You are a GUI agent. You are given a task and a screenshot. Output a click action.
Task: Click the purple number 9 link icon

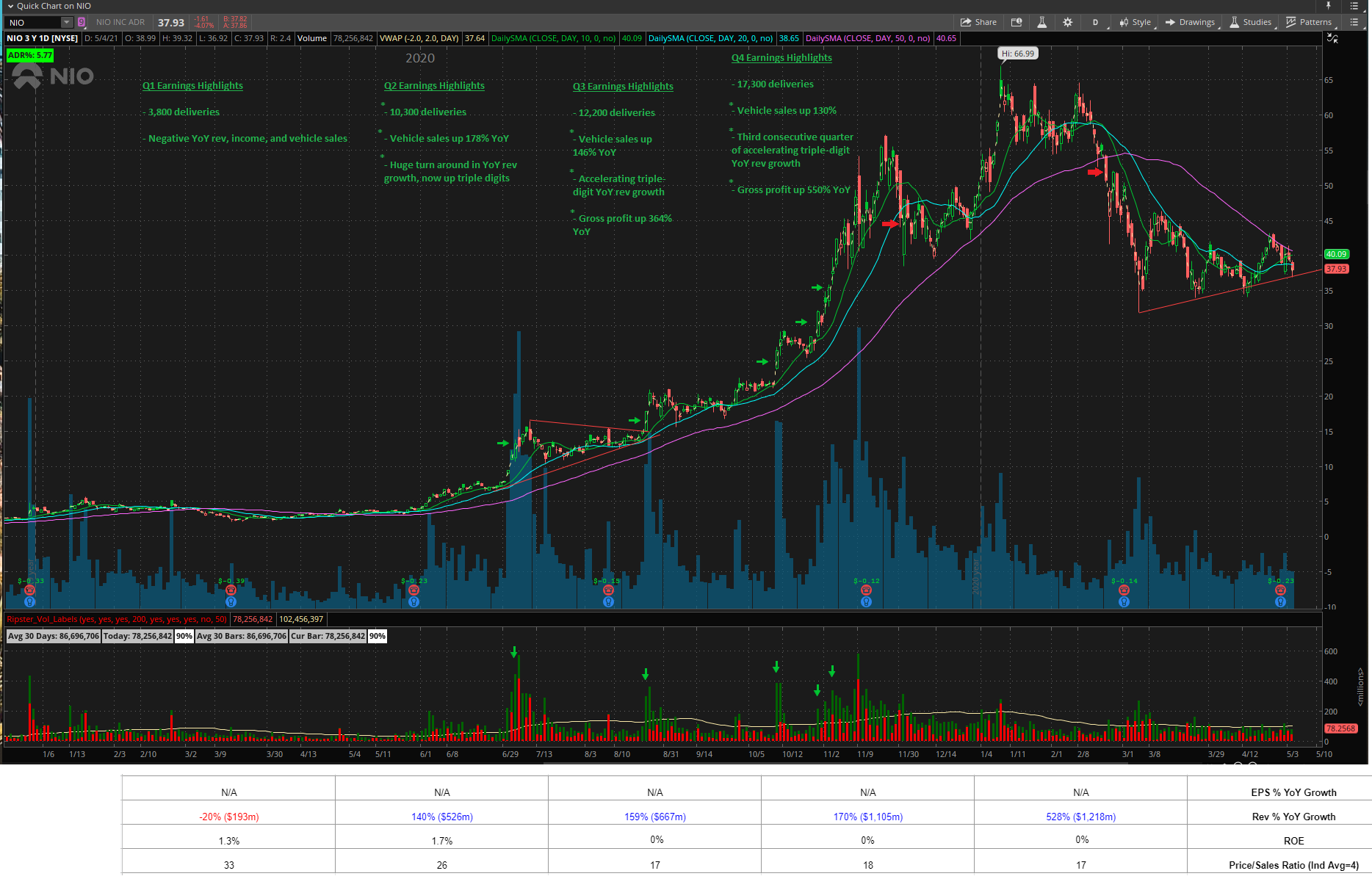tap(82, 23)
